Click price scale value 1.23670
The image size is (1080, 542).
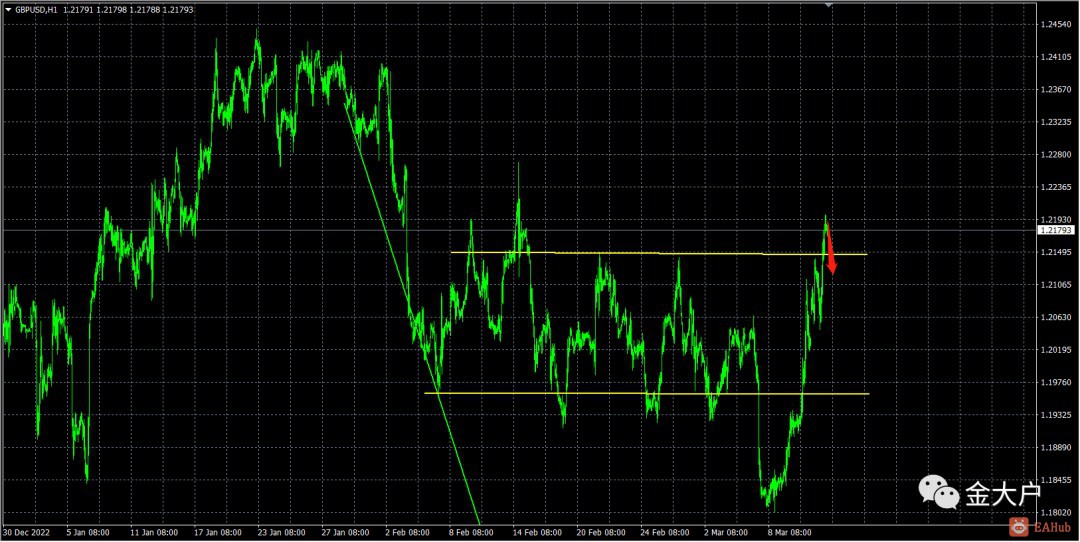pos(1057,90)
